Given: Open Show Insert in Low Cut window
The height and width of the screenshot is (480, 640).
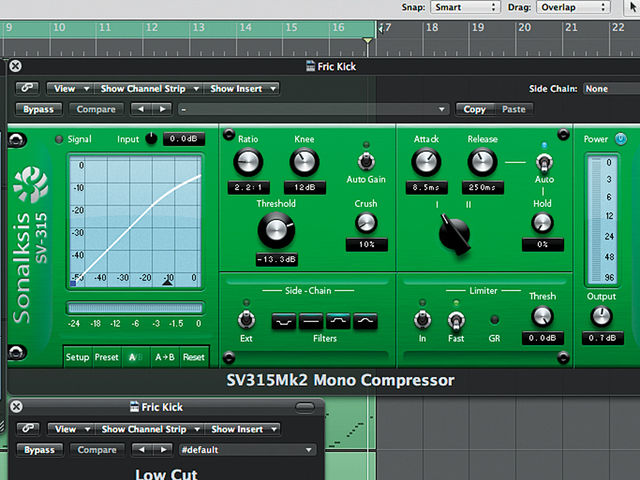Looking at the screenshot, I should click(x=244, y=429).
